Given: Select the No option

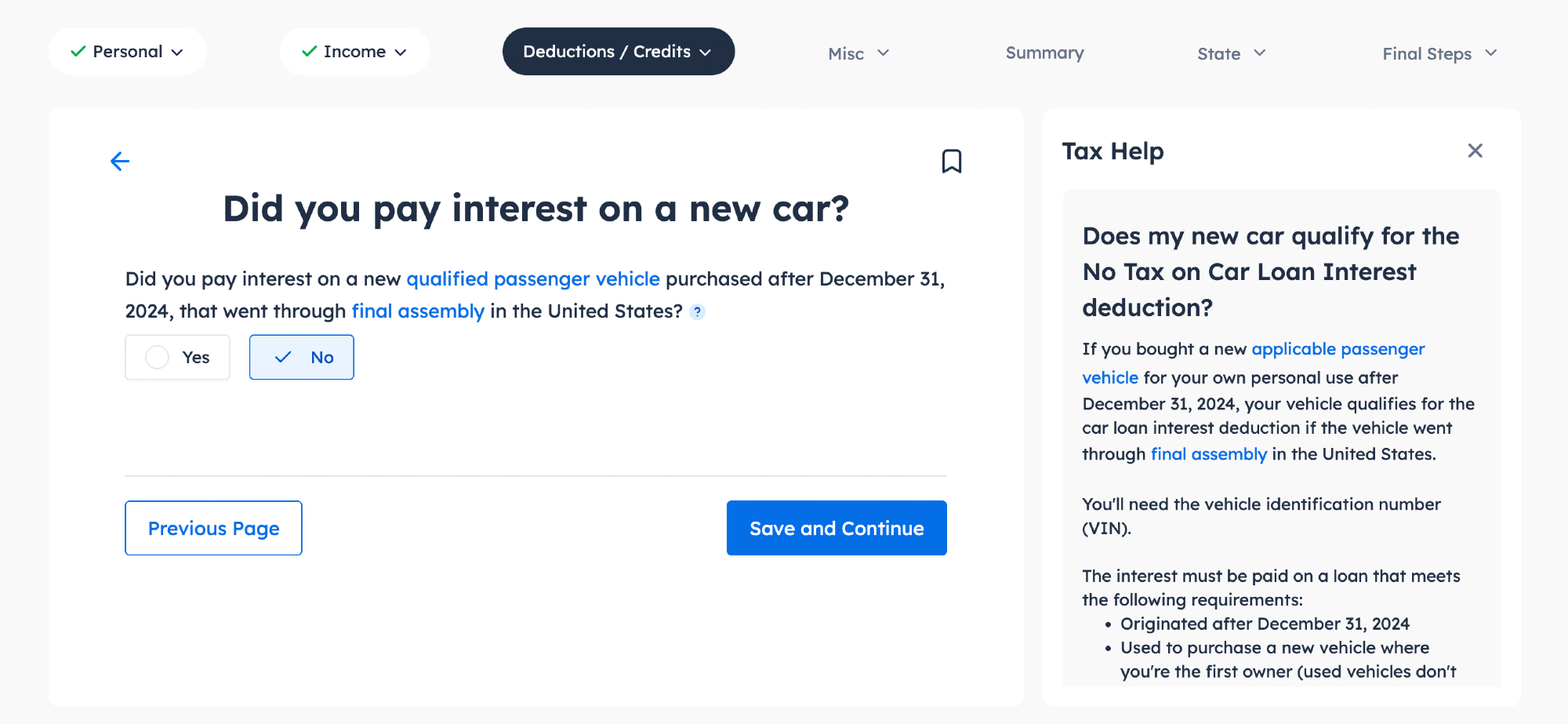Looking at the screenshot, I should click(302, 358).
